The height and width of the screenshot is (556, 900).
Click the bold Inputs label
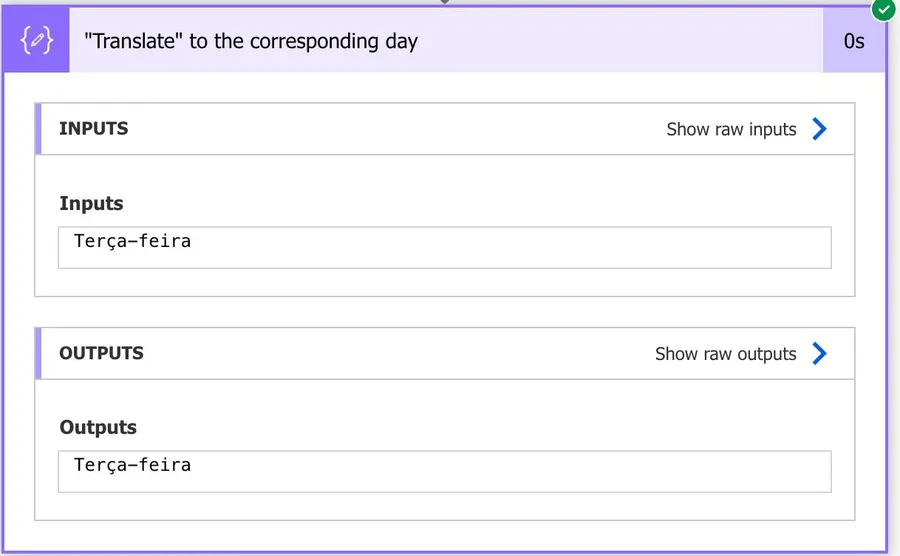[92, 203]
